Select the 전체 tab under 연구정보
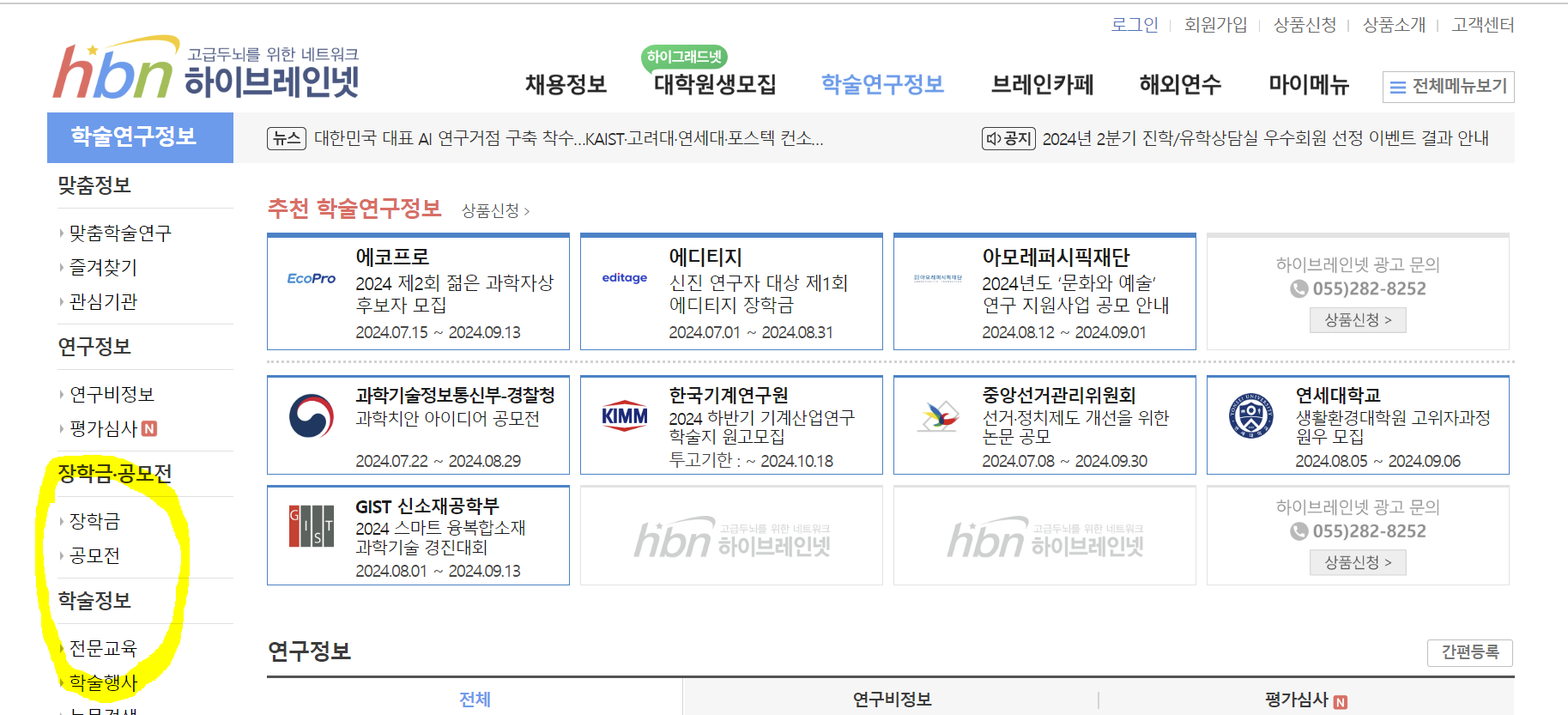This screenshot has height=715, width=1568. point(475,700)
